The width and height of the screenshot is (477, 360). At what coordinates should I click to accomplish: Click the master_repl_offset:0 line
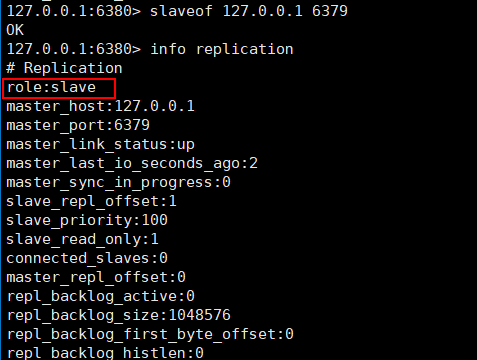[x=96, y=278]
